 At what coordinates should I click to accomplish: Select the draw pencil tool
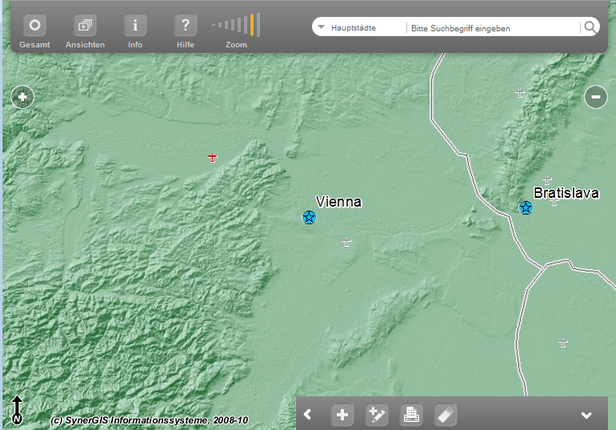(377, 414)
